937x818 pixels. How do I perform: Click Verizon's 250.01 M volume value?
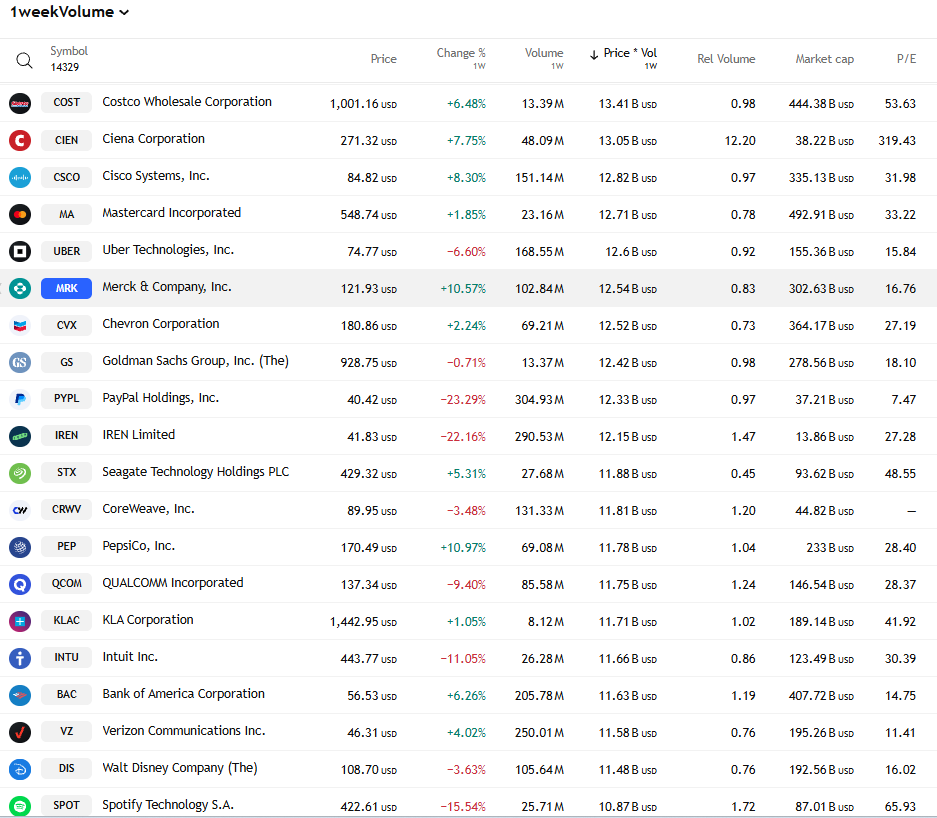tap(539, 733)
